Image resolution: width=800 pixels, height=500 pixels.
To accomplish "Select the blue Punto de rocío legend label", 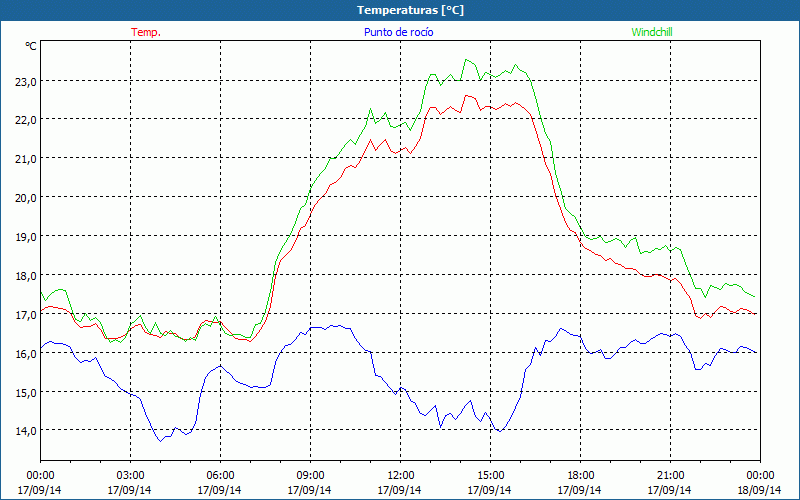I will (398, 32).
